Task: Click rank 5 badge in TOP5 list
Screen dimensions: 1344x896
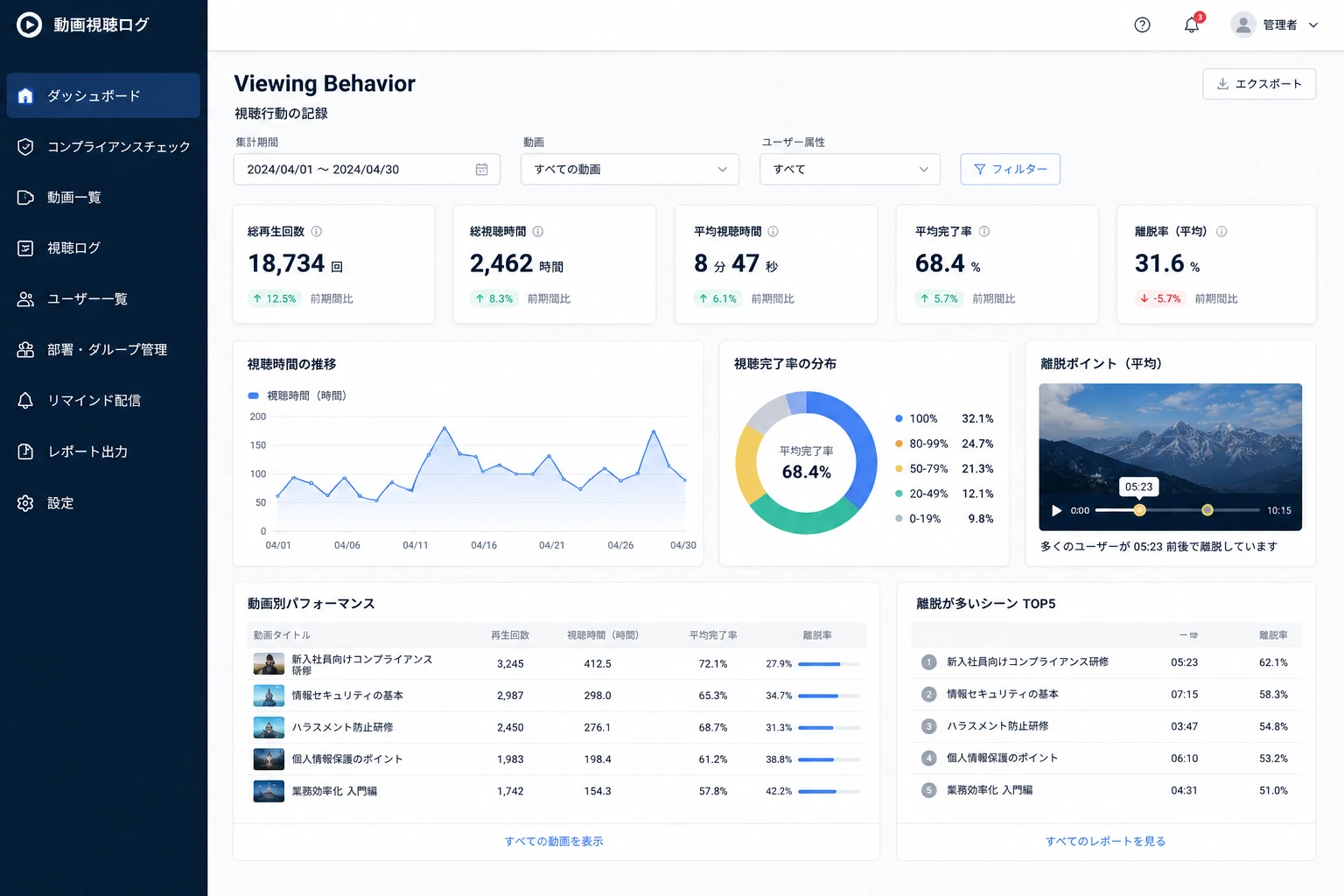Action: tap(929, 790)
